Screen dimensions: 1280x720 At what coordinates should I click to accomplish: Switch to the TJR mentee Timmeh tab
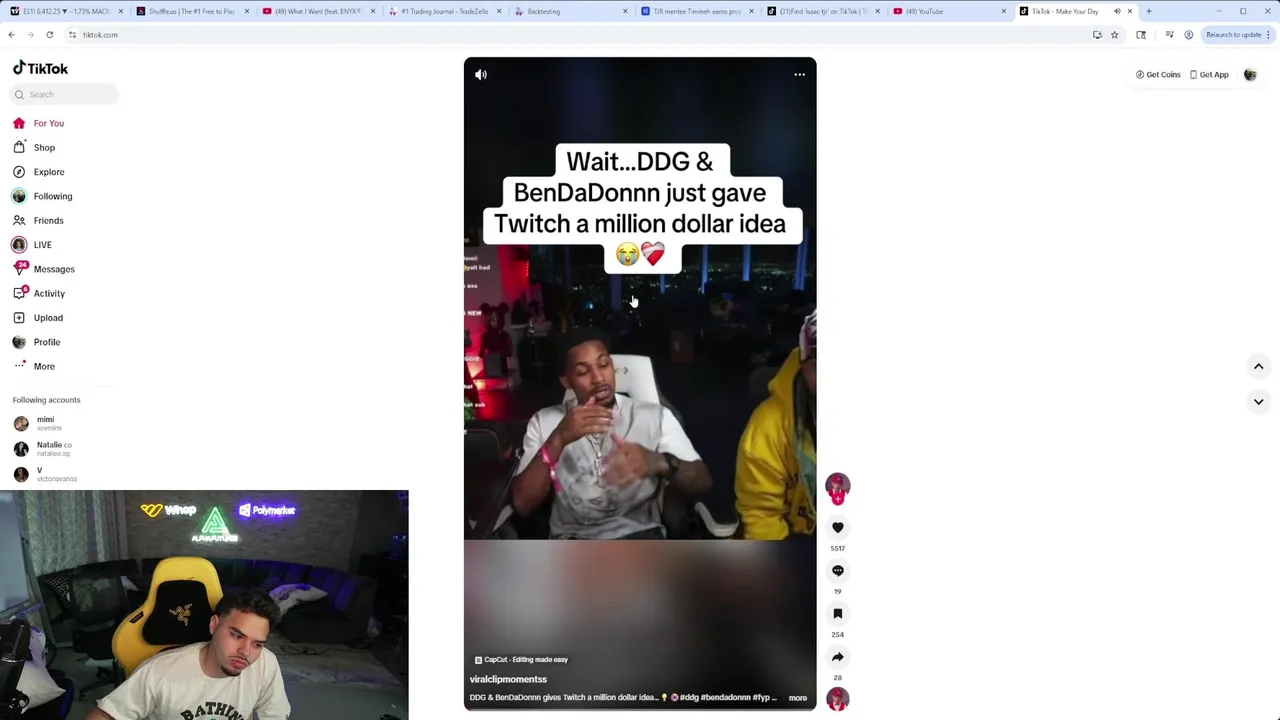(x=696, y=11)
